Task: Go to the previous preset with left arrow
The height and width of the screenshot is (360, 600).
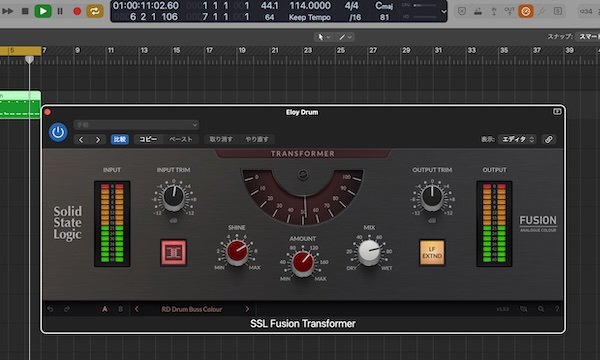Action: coord(81,140)
